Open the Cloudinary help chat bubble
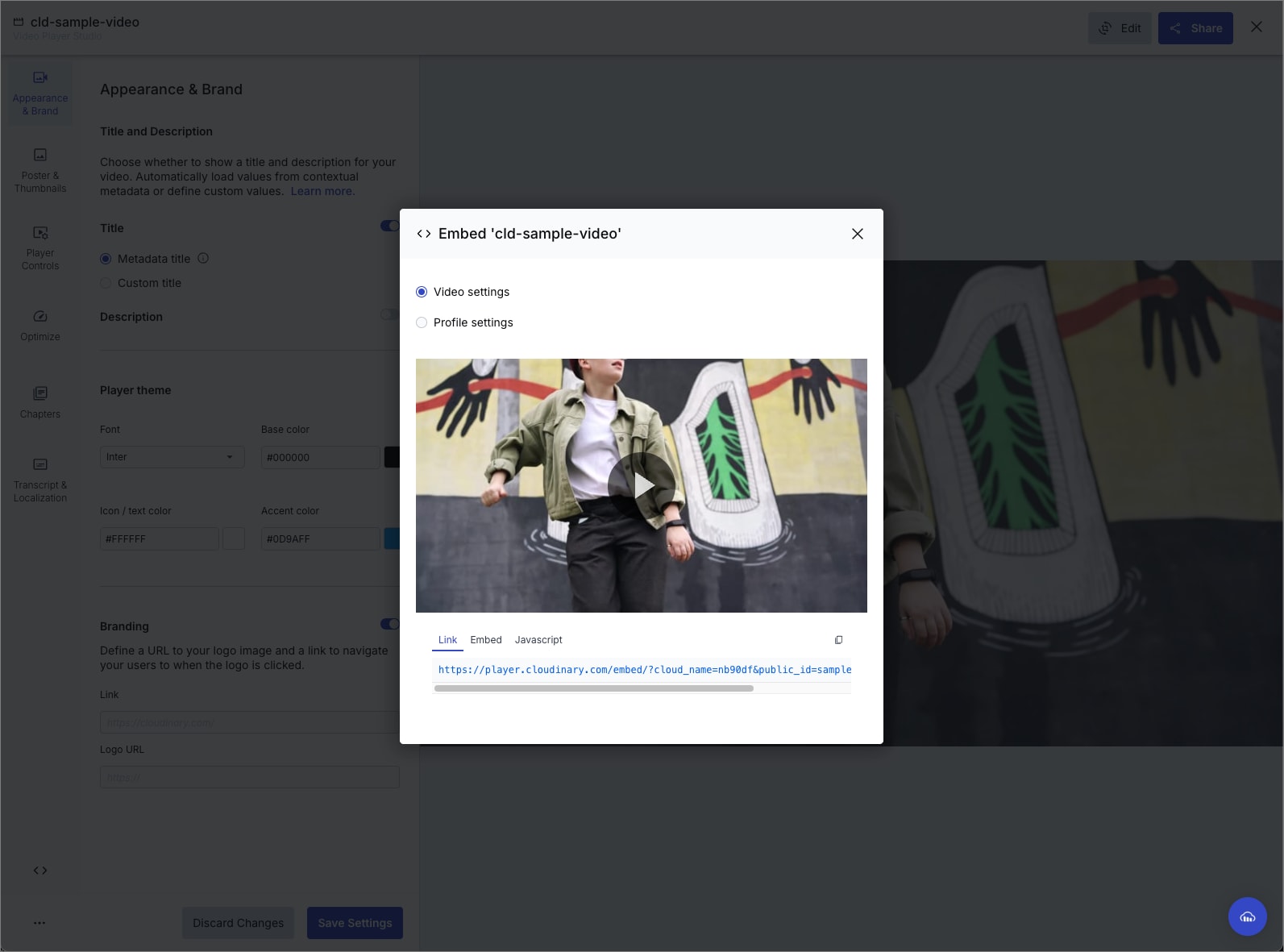The height and width of the screenshot is (952, 1284). click(x=1247, y=917)
